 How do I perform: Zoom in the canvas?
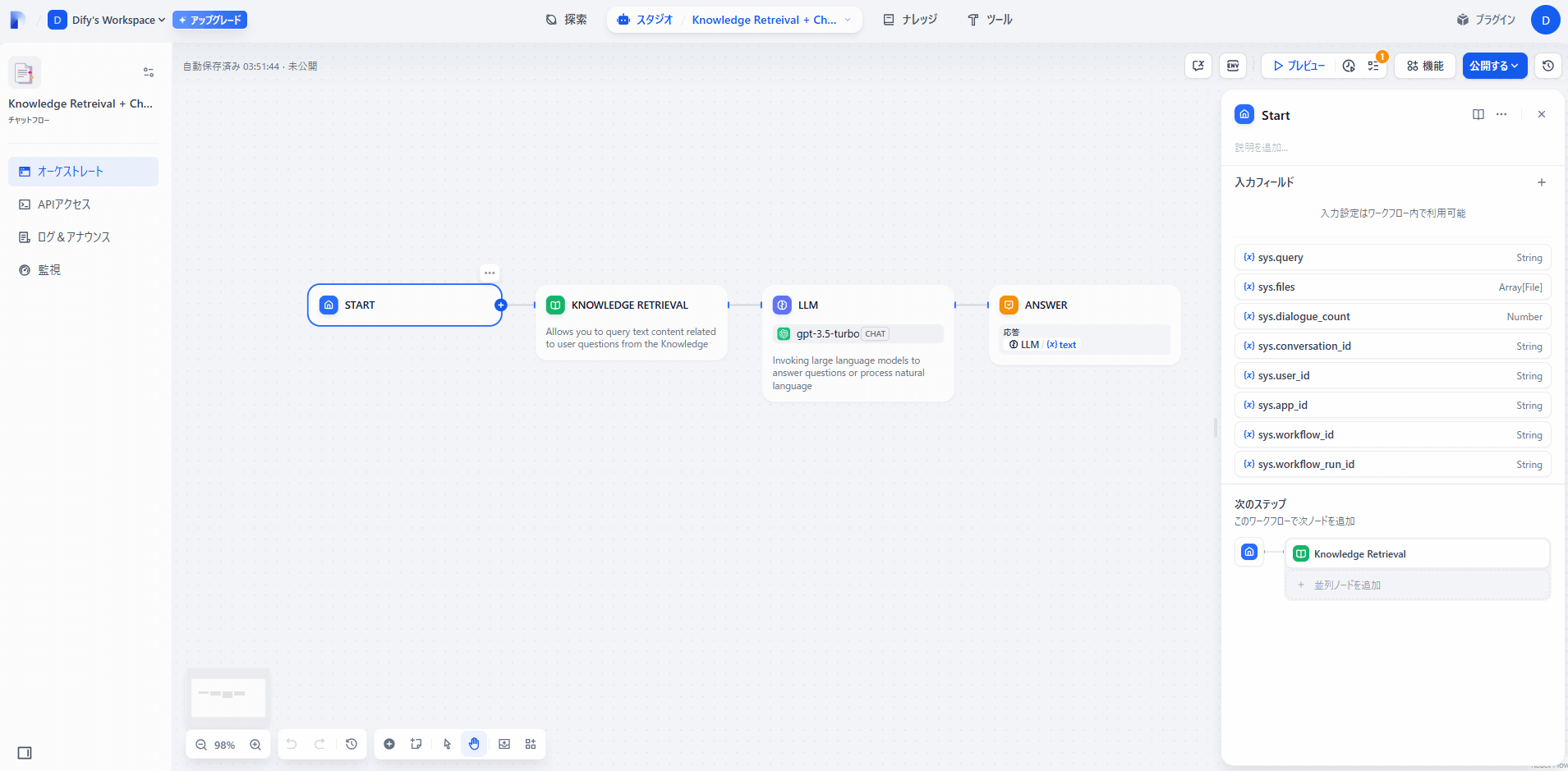(x=255, y=745)
